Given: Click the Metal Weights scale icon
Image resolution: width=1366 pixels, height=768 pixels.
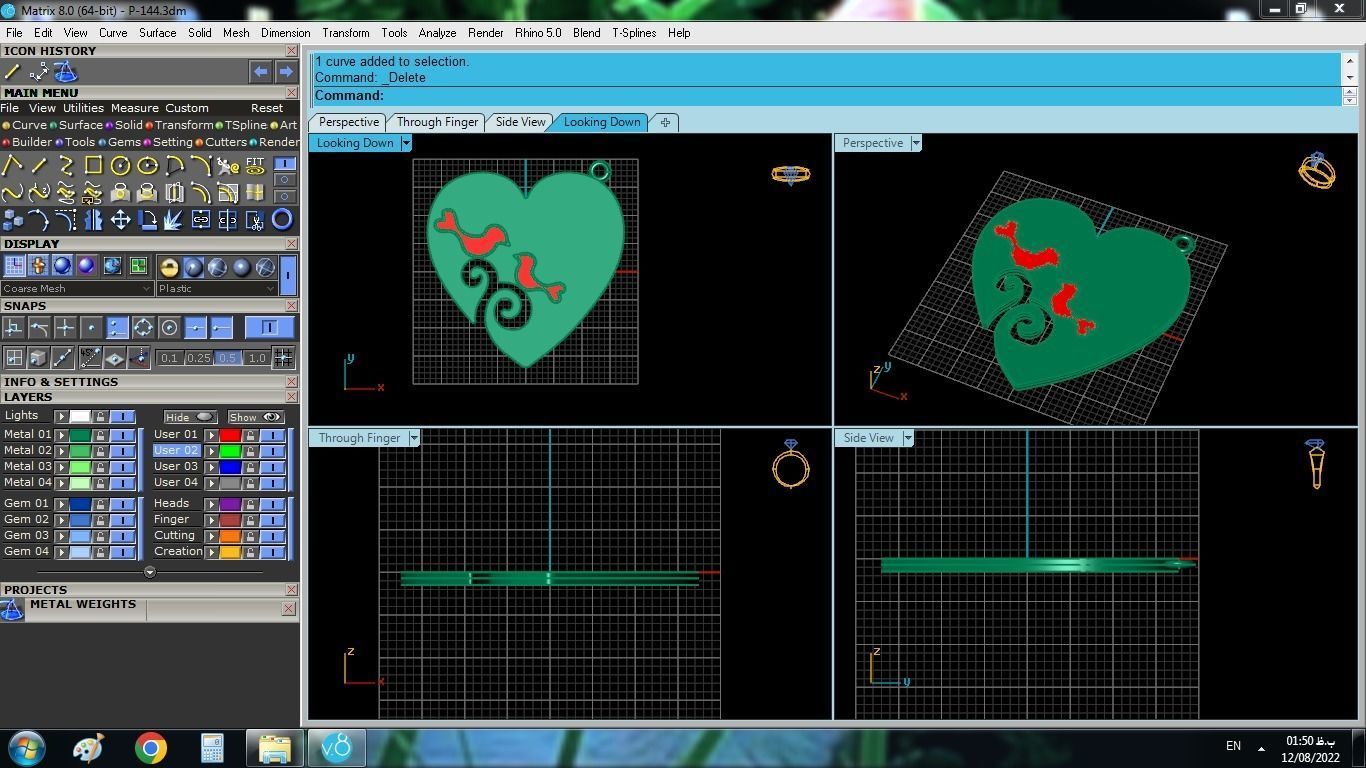Looking at the screenshot, I should click(x=12, y=609).
